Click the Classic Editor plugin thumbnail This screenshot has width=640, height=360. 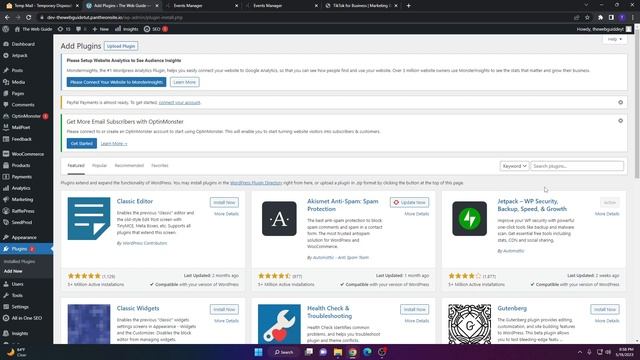(89, 219)
